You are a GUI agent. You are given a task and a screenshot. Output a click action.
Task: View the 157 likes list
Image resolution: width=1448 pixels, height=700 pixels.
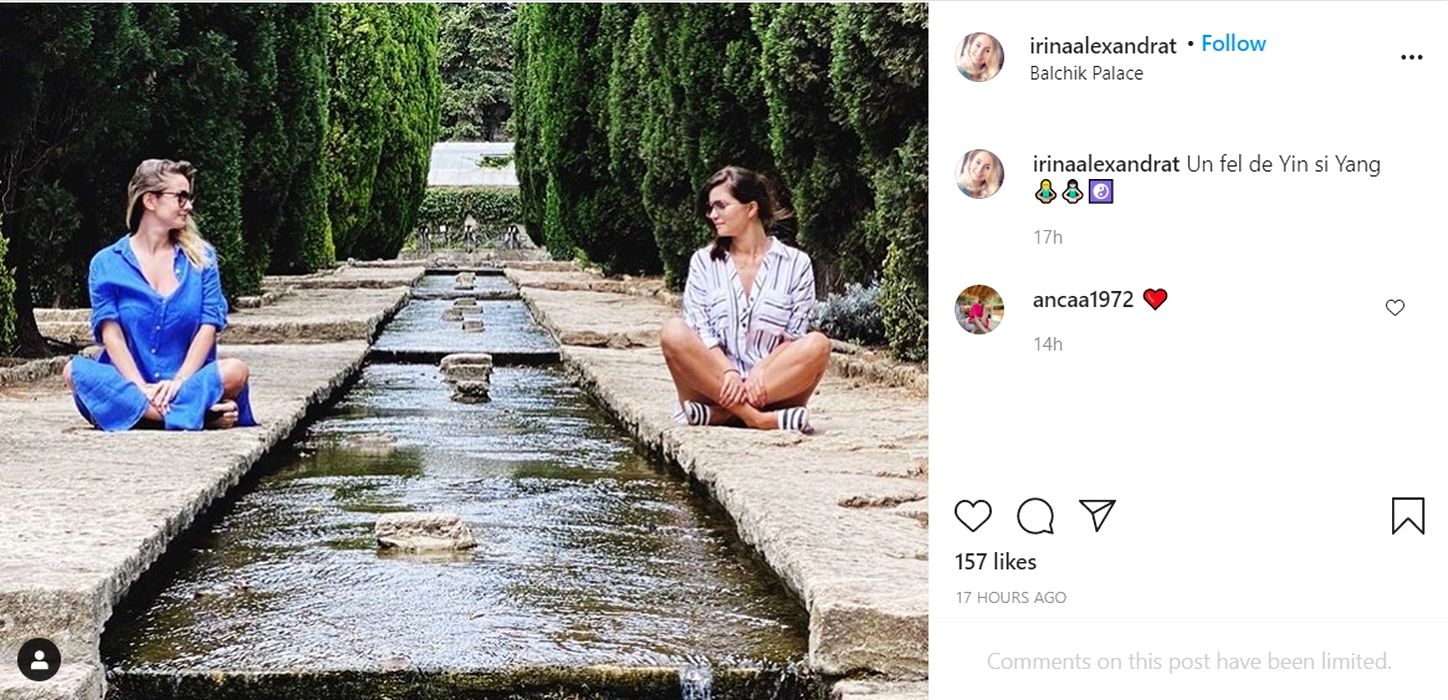pyautogui.click(x=995, y=562)
